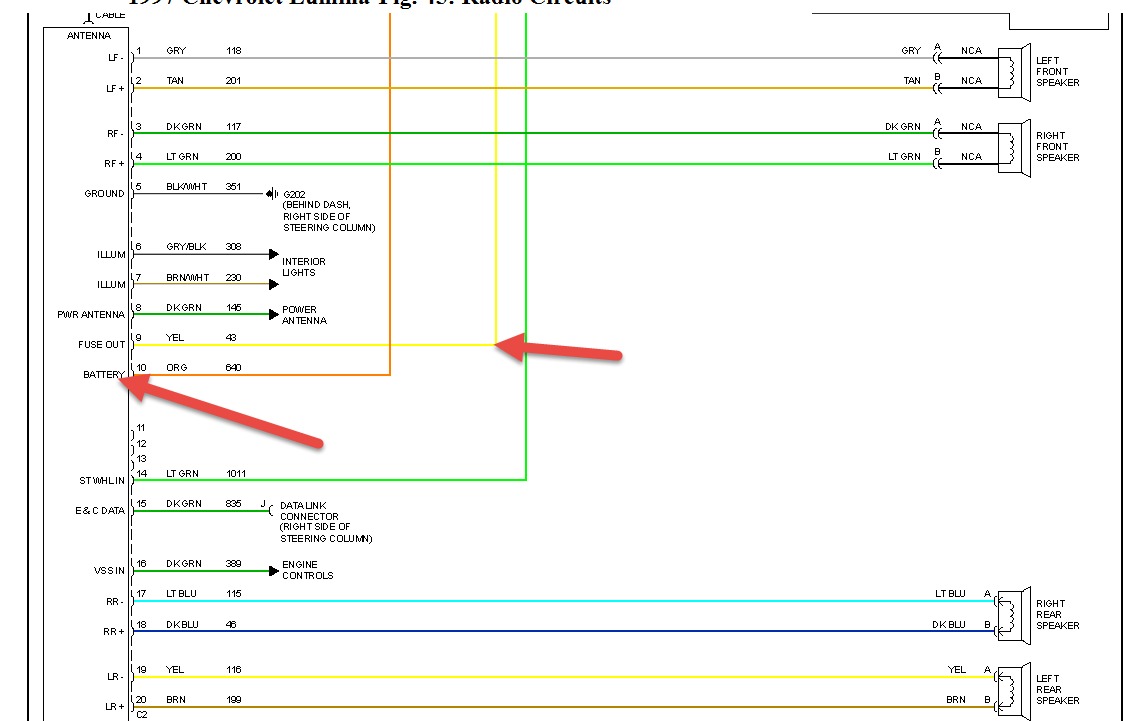Select the LR + terminal label
Image resolution: width=1135 pixels, height=721 pixels.
click(x=114, y=707)
